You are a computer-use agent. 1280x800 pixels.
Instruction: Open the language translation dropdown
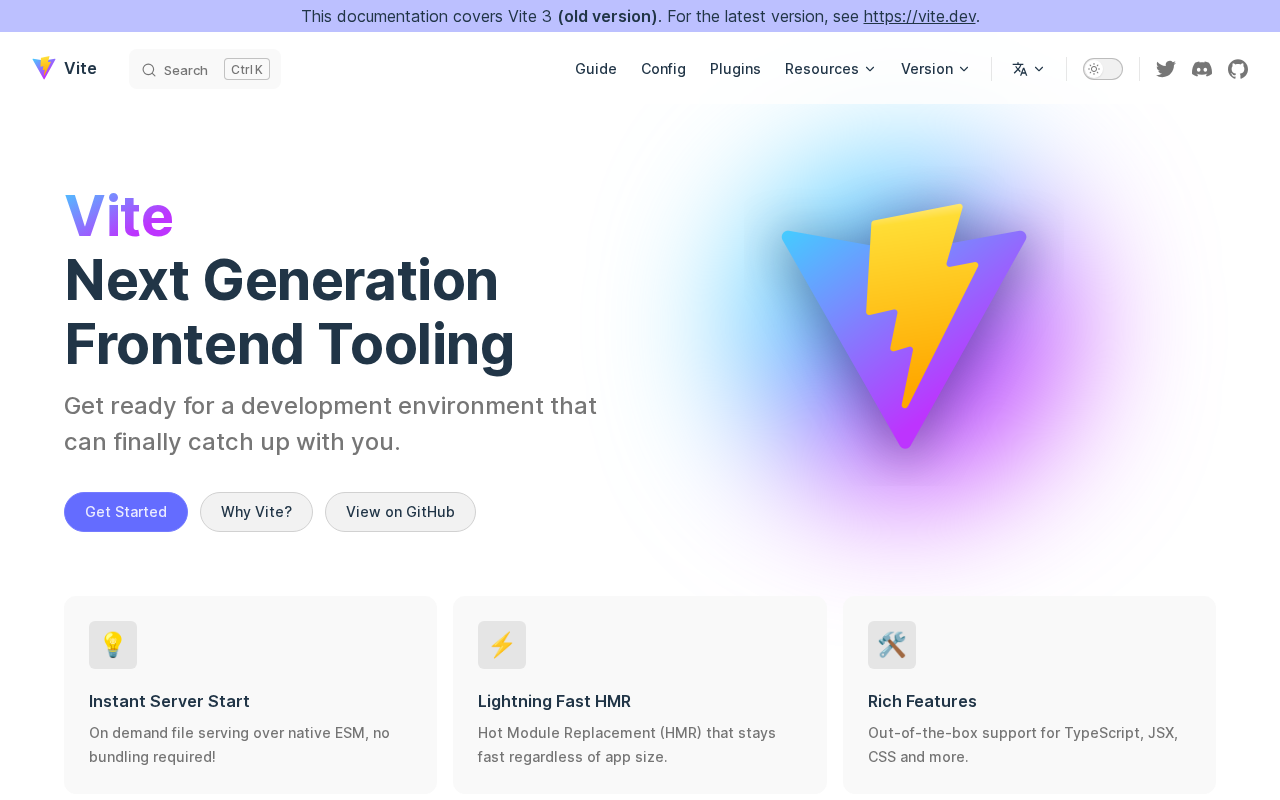(x=1029, y=69)
